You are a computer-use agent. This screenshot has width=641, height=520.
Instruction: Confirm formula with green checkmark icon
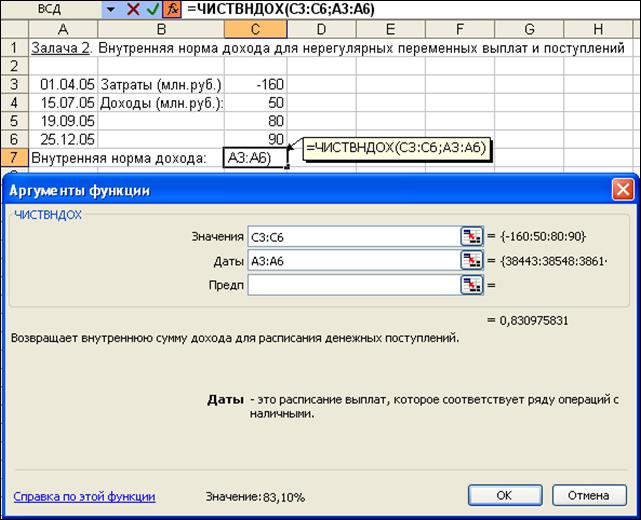tap(152, 9)
